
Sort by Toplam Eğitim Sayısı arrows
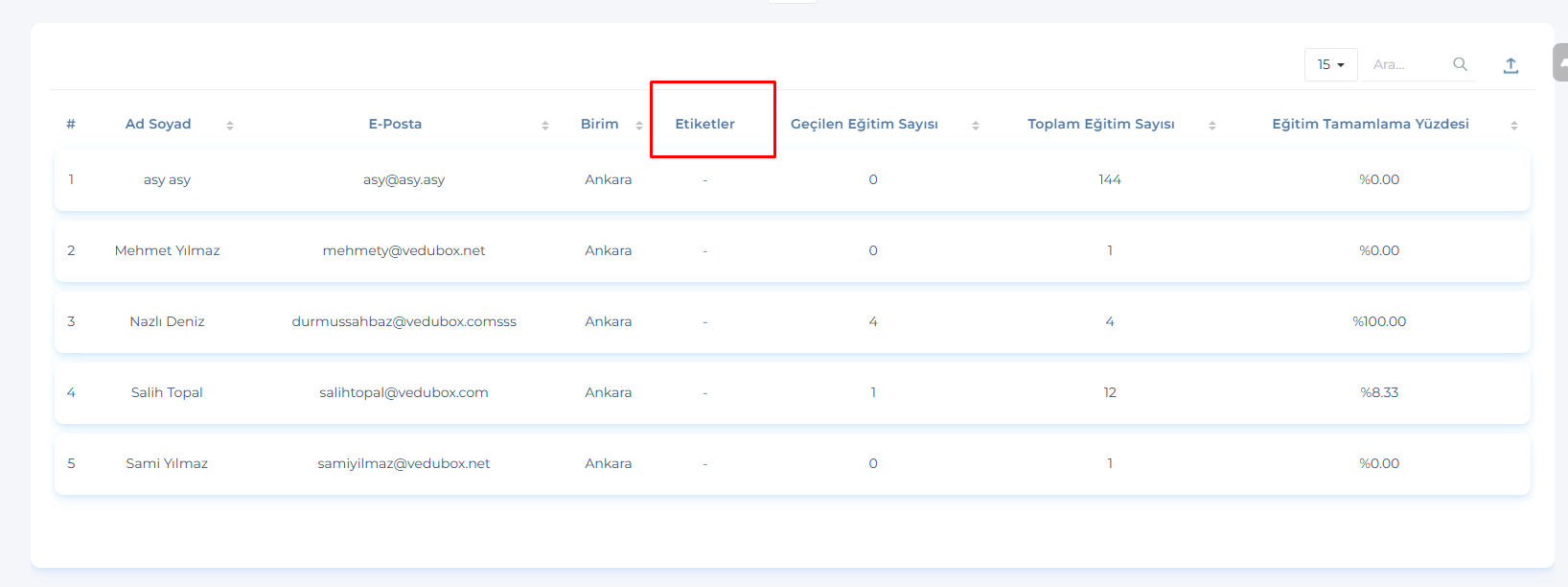click(x=1212, y=125)
